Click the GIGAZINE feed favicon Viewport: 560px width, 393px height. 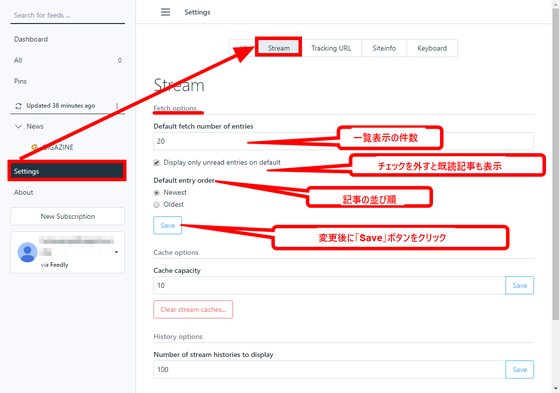click(35, 147)
